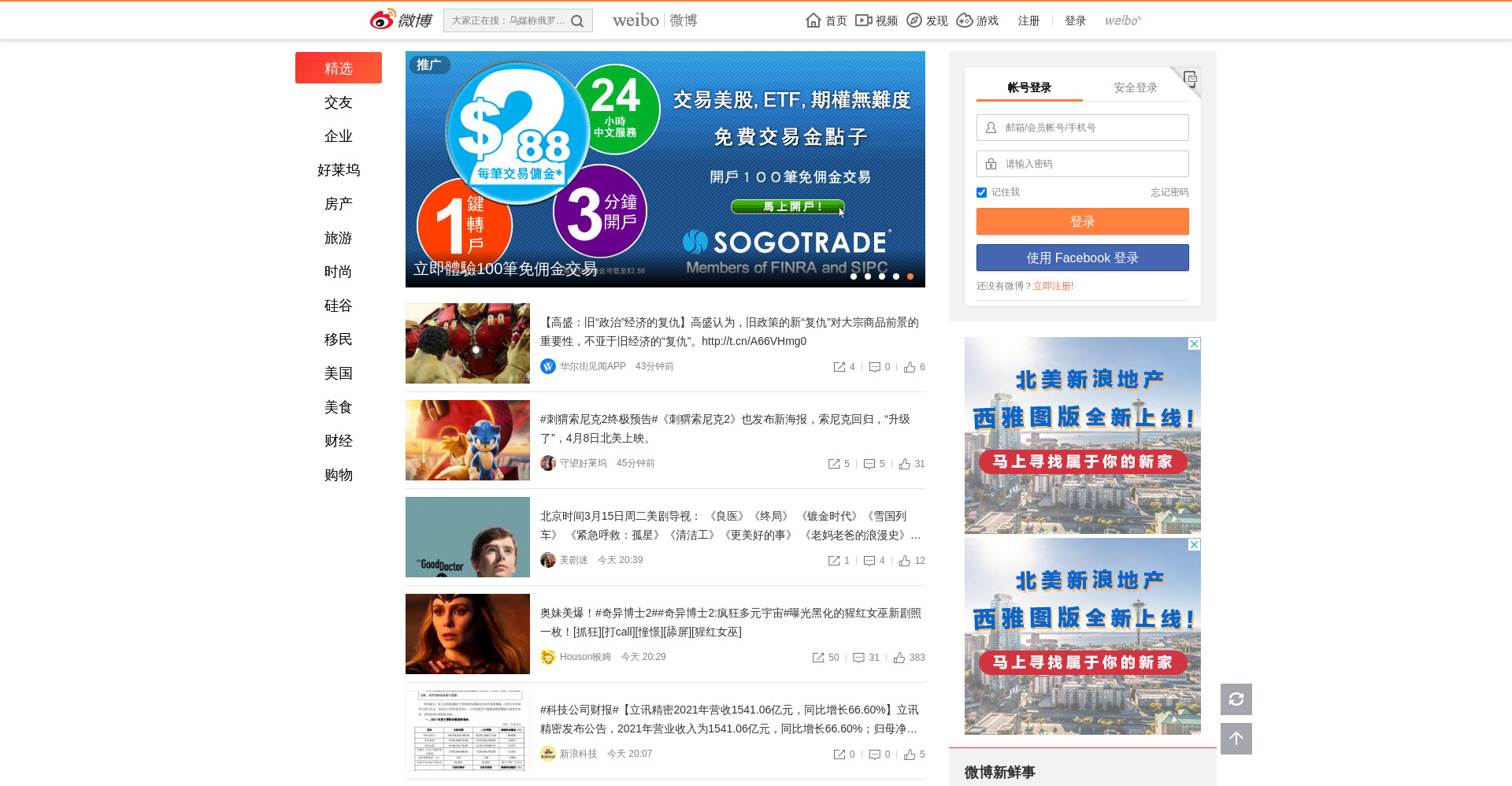
Task: Click comment icon on 守望好莱坞 post
Action: (x=869, y=464)
